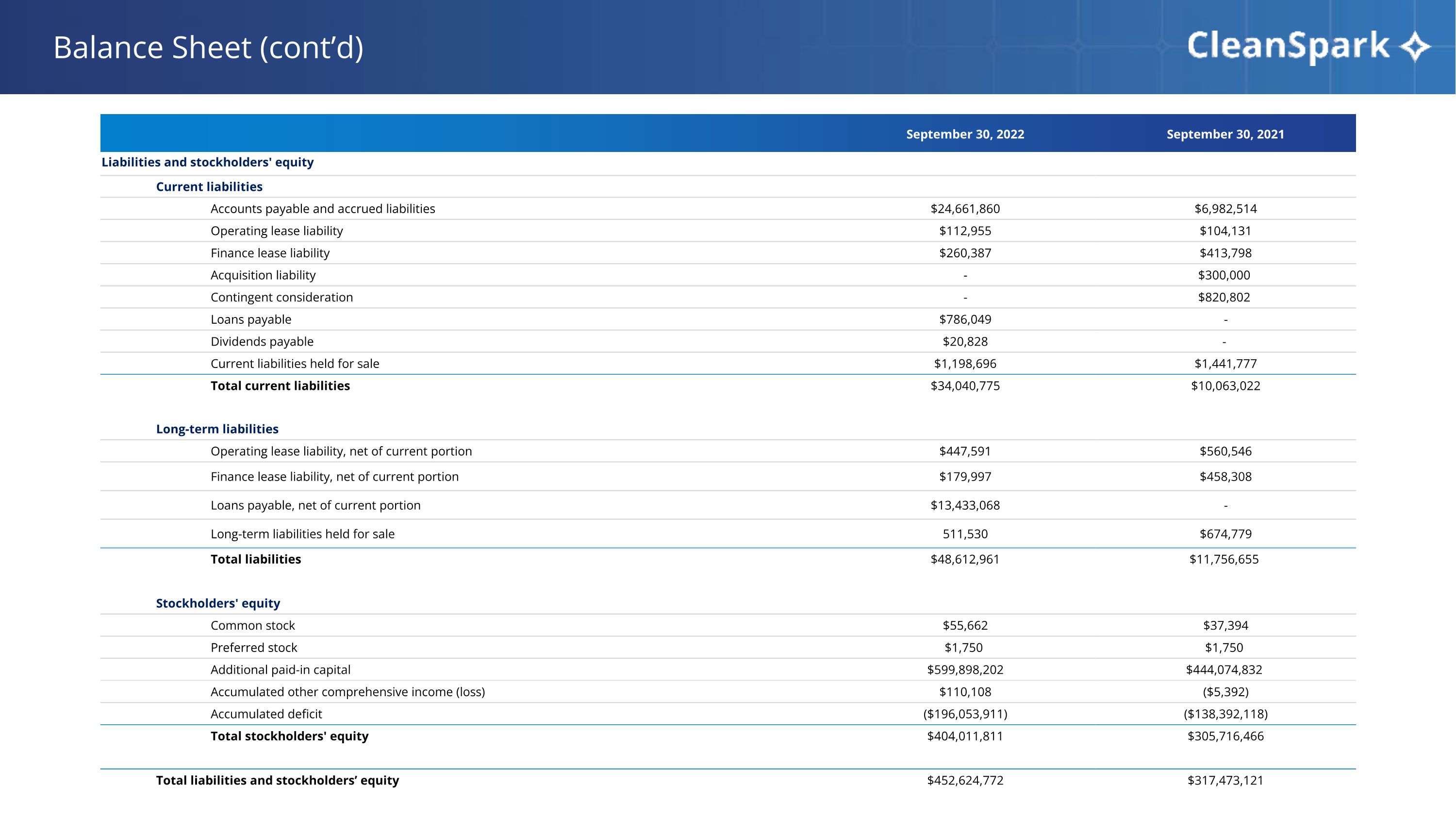Select the ($196,053,911) accumulated deficit value
This screenshot has height=819, width=1456.
965,714
